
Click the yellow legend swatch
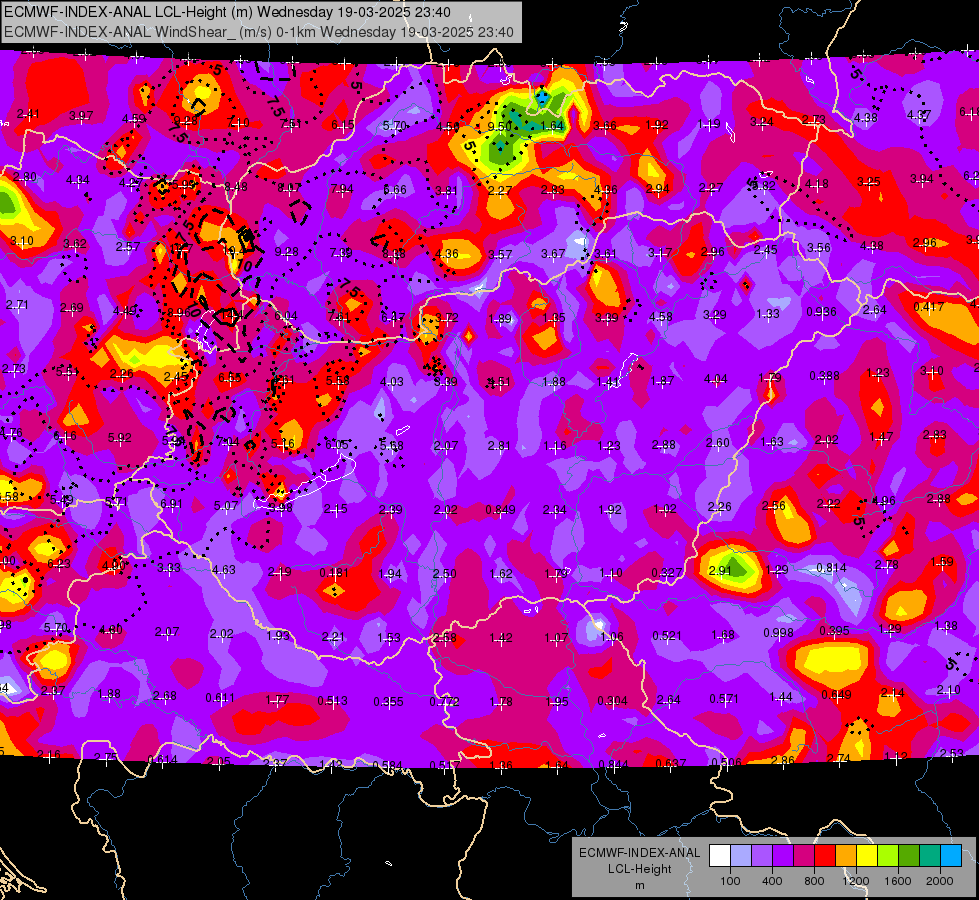point(867,856)
